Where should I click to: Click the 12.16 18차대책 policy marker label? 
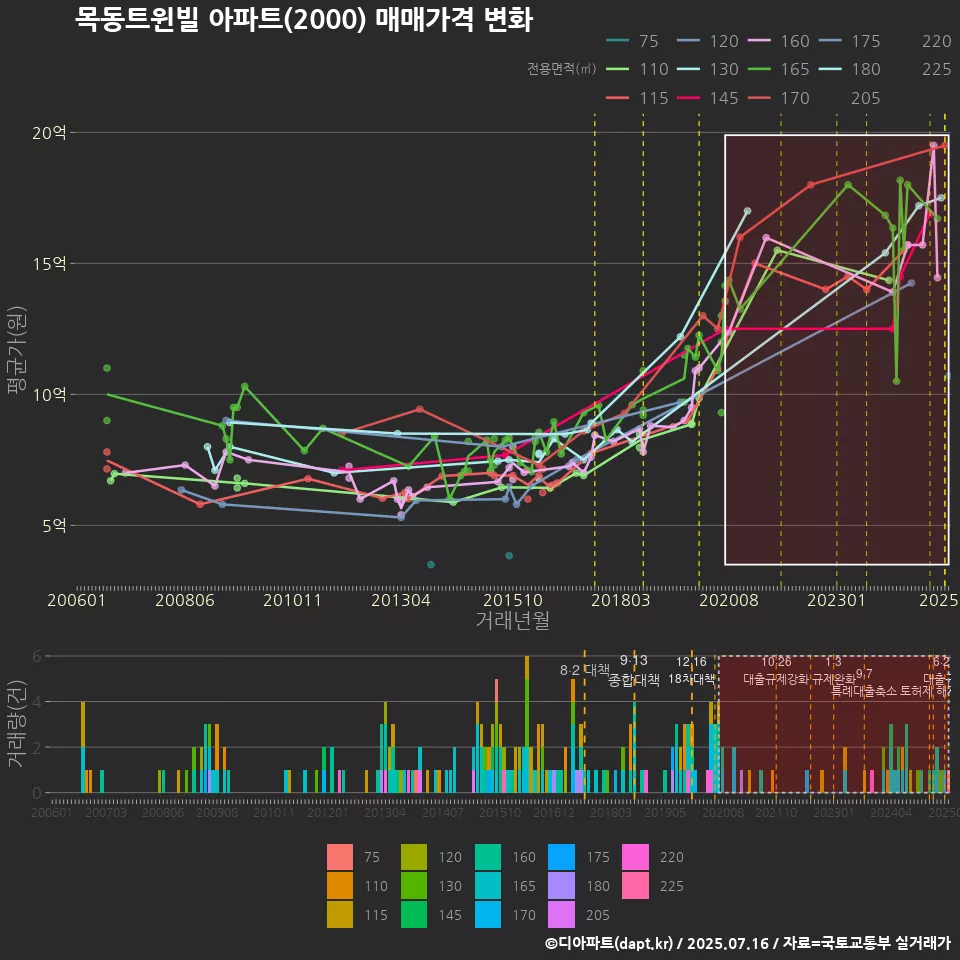click(691, 670)
